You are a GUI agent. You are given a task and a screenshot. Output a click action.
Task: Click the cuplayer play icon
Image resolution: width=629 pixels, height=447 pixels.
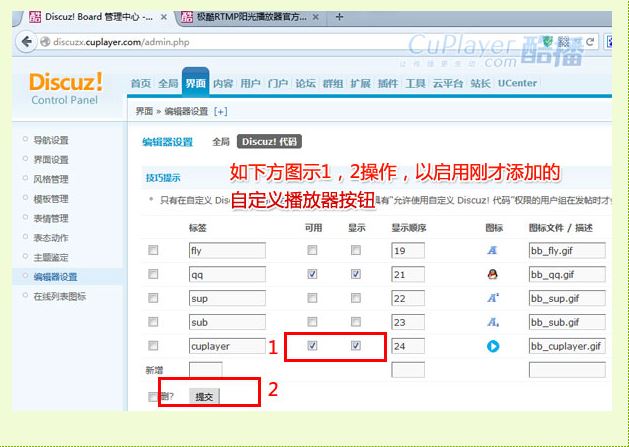[493, 346]
